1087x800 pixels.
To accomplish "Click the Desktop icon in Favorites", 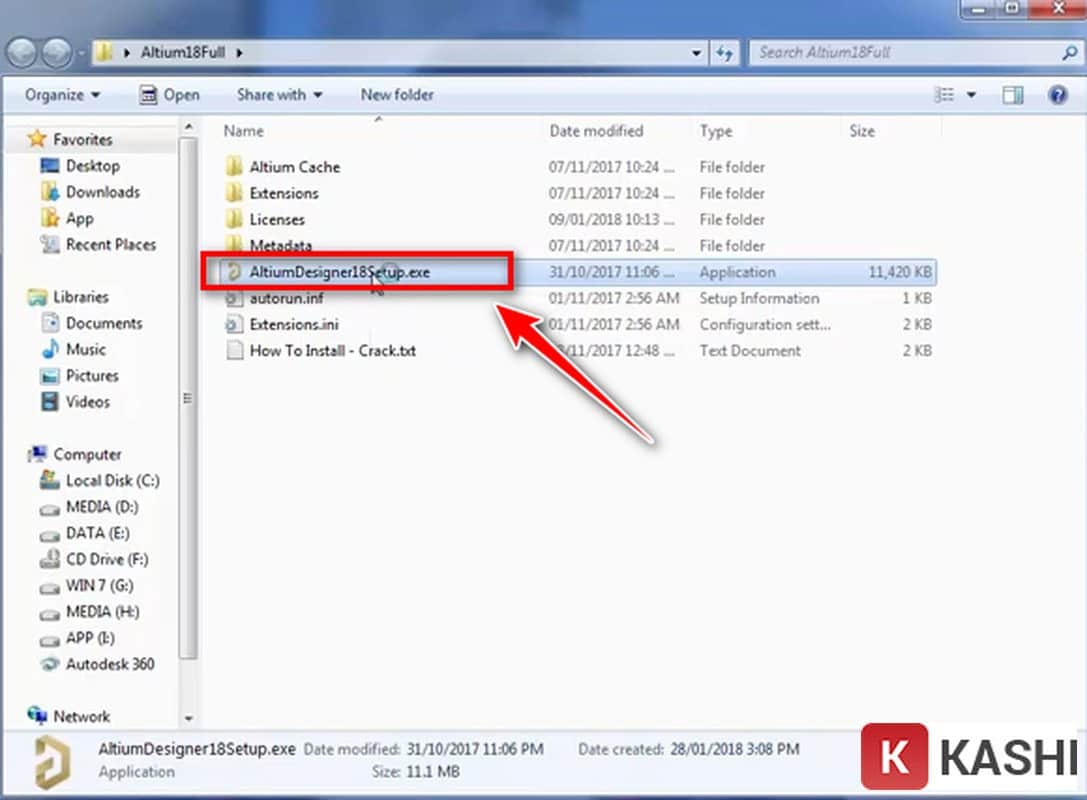I will coord(49,166).
